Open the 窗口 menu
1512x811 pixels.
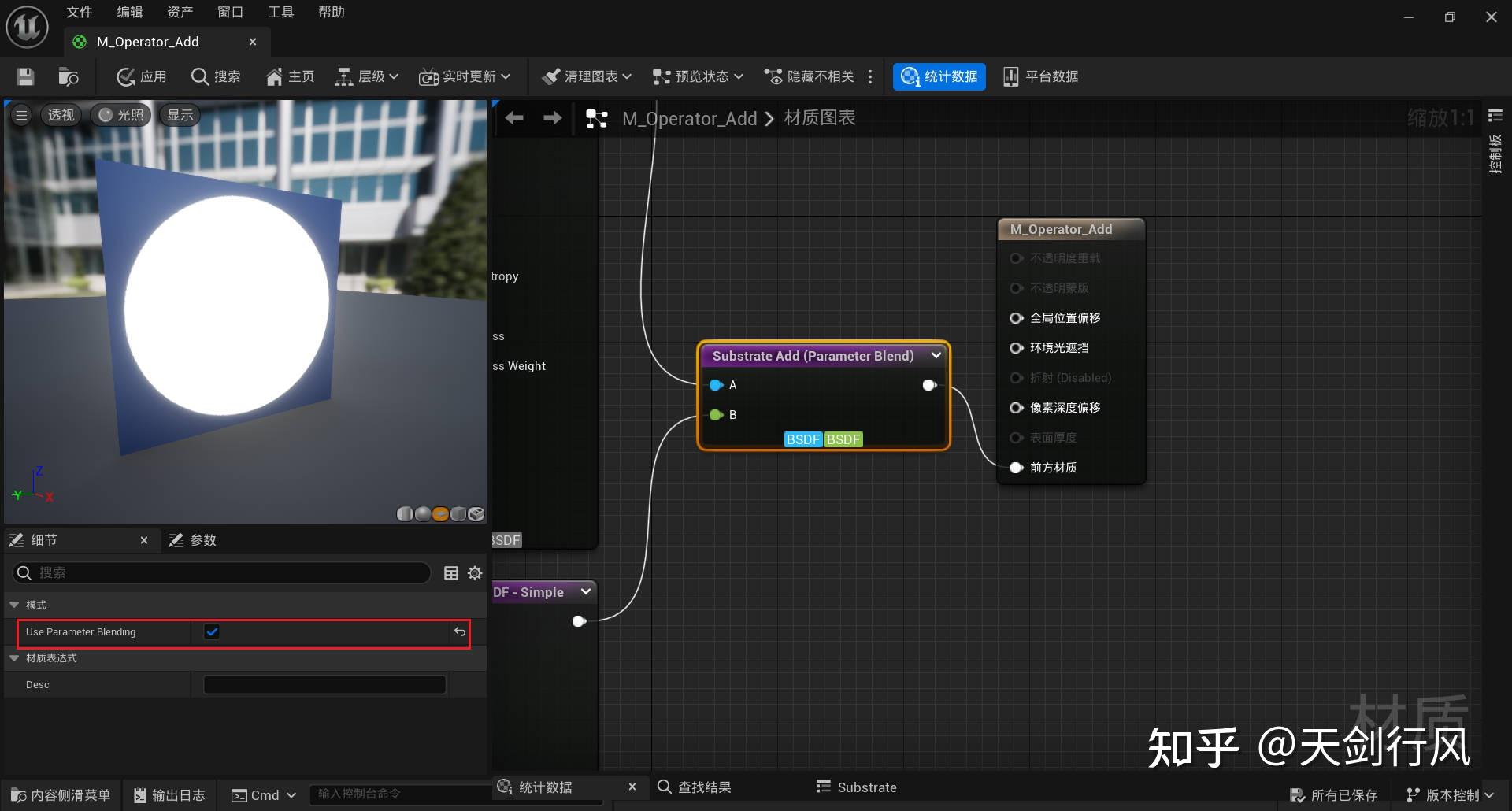point(229,12)
